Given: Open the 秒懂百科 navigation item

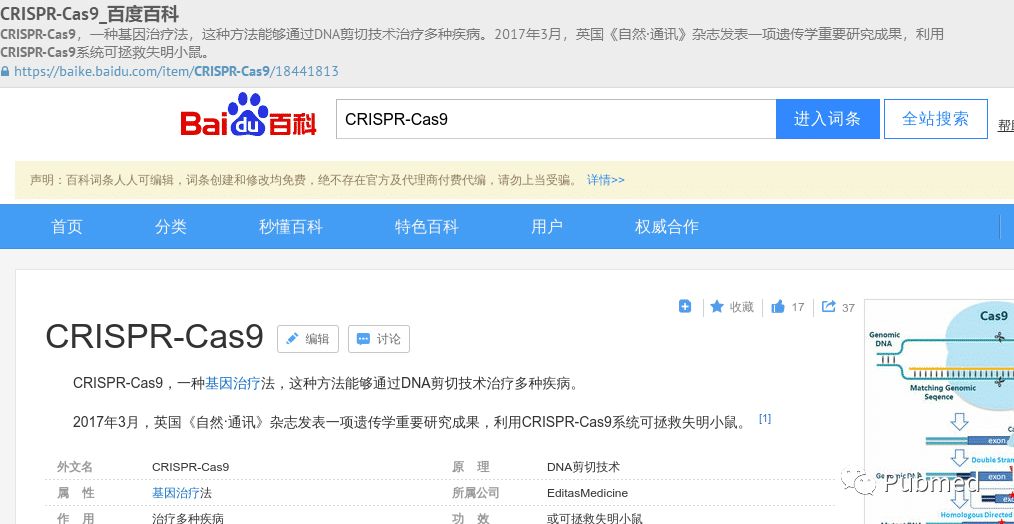Looking at the screenshot, I should coord(290,226).
